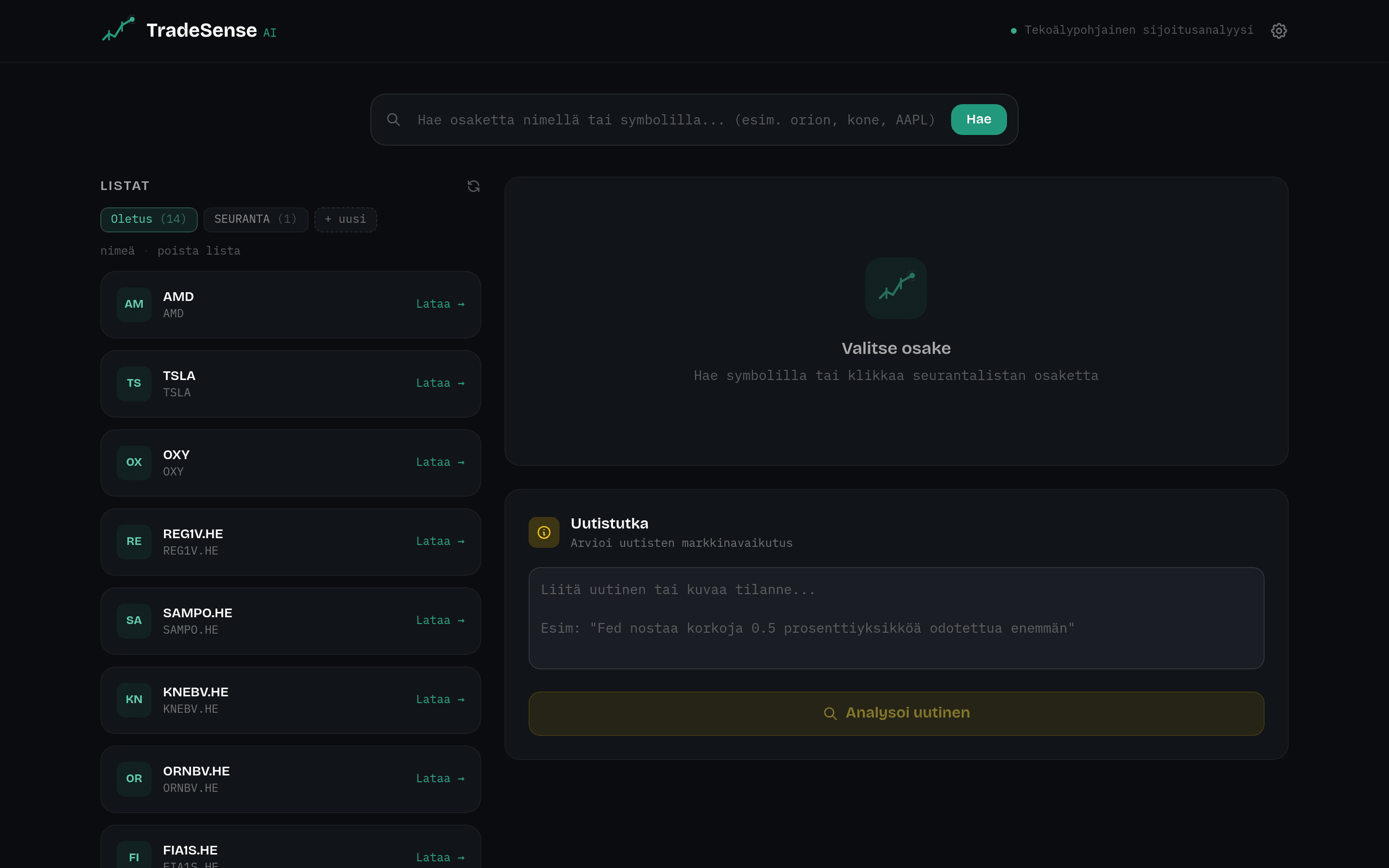
Task: Click poista lista link
Action: (199, 251)
